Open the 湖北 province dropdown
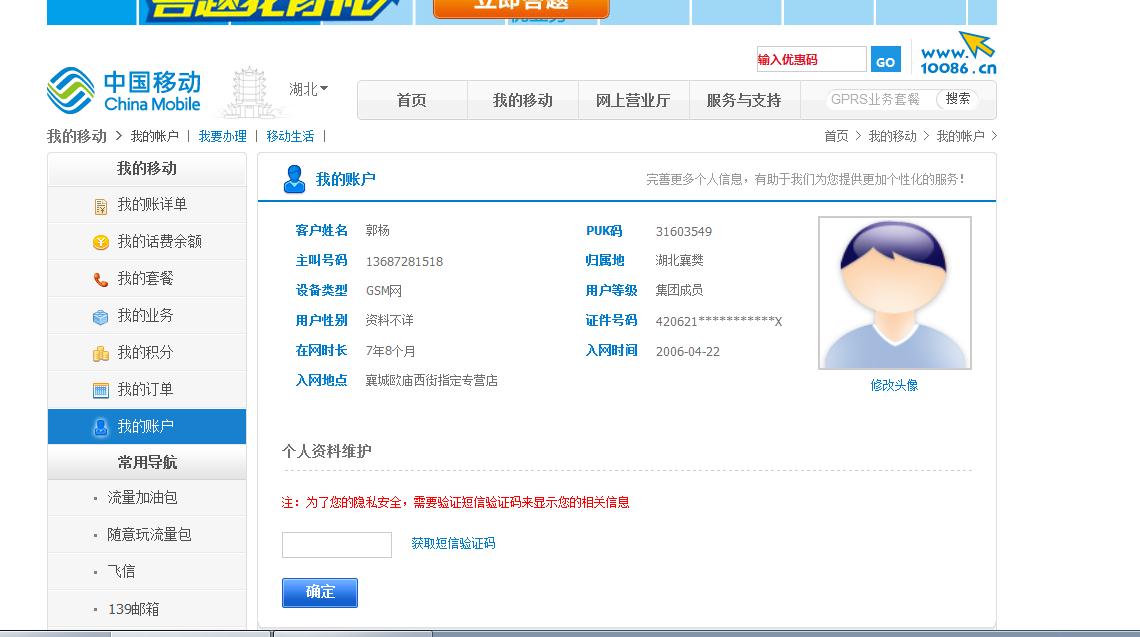The width and height of the screenshot is (1140, 637). tap(308, 89)
